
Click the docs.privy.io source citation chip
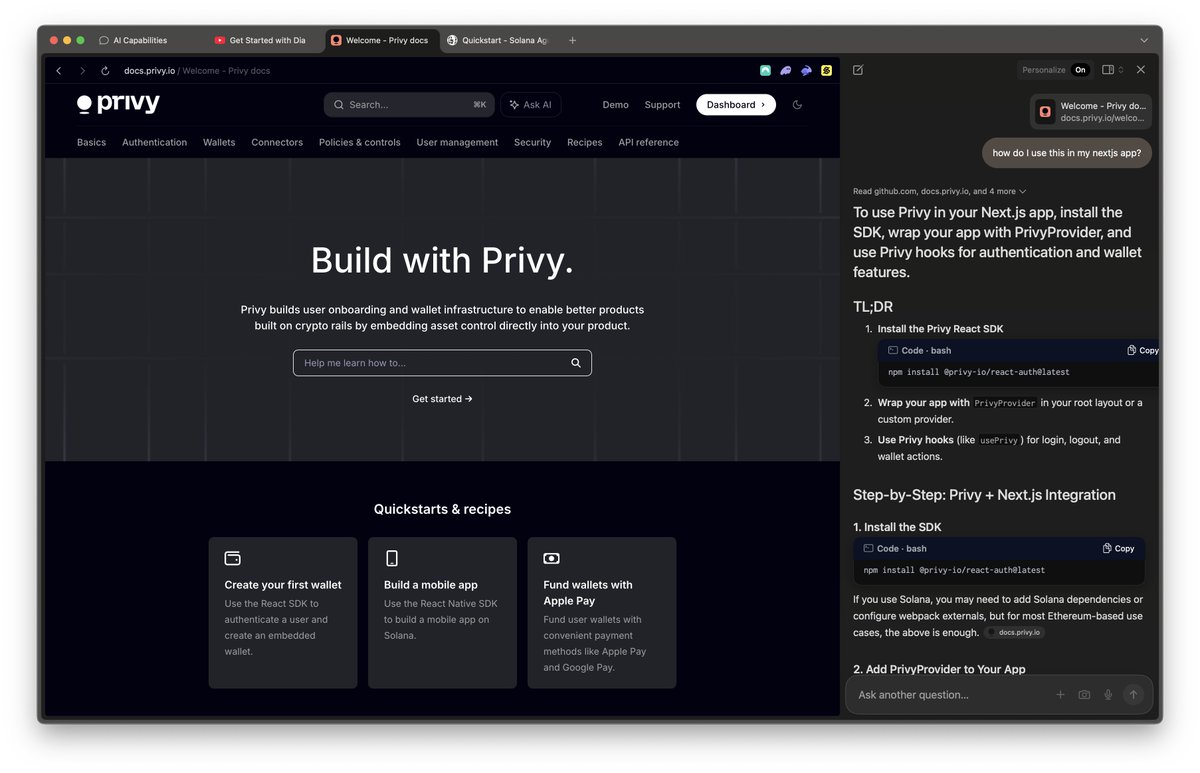1014,632
